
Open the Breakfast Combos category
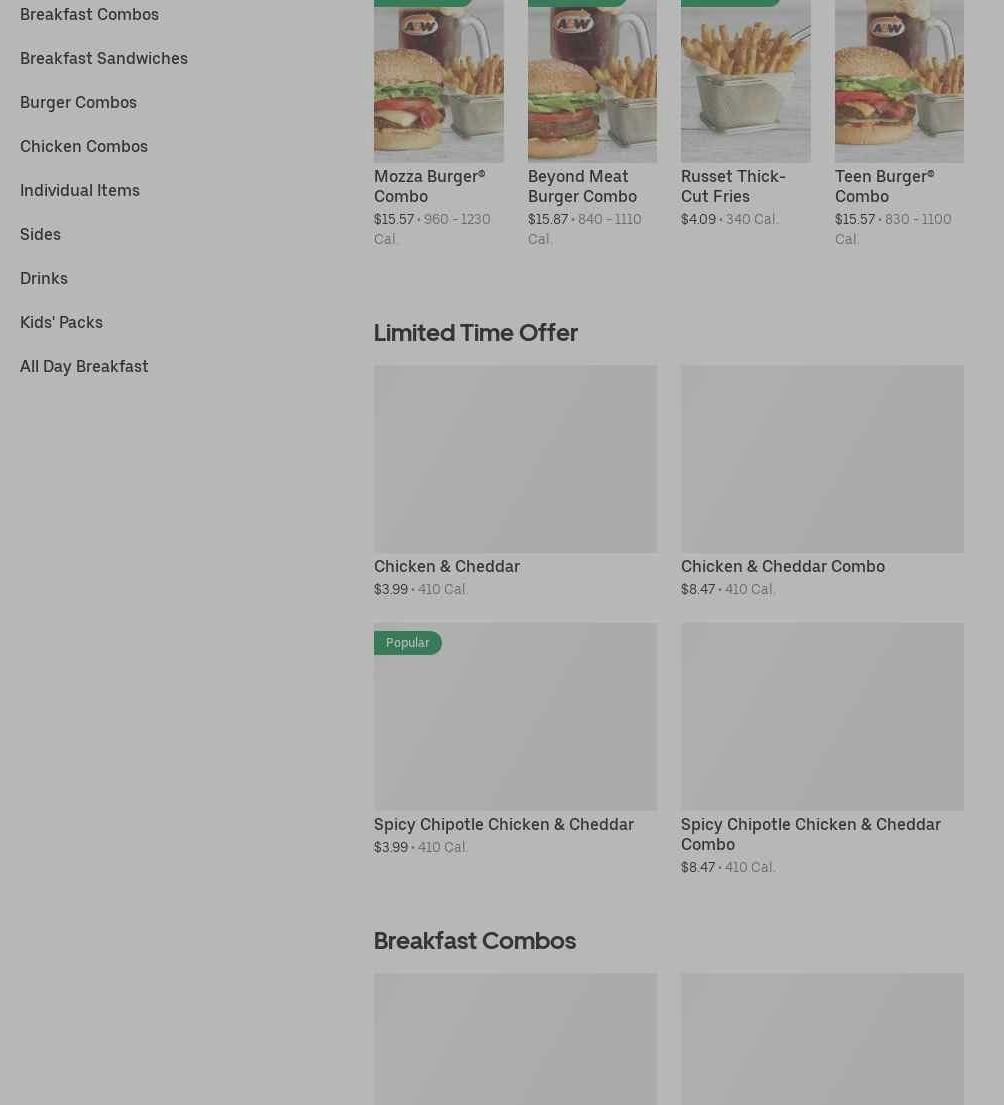(89, 14)
